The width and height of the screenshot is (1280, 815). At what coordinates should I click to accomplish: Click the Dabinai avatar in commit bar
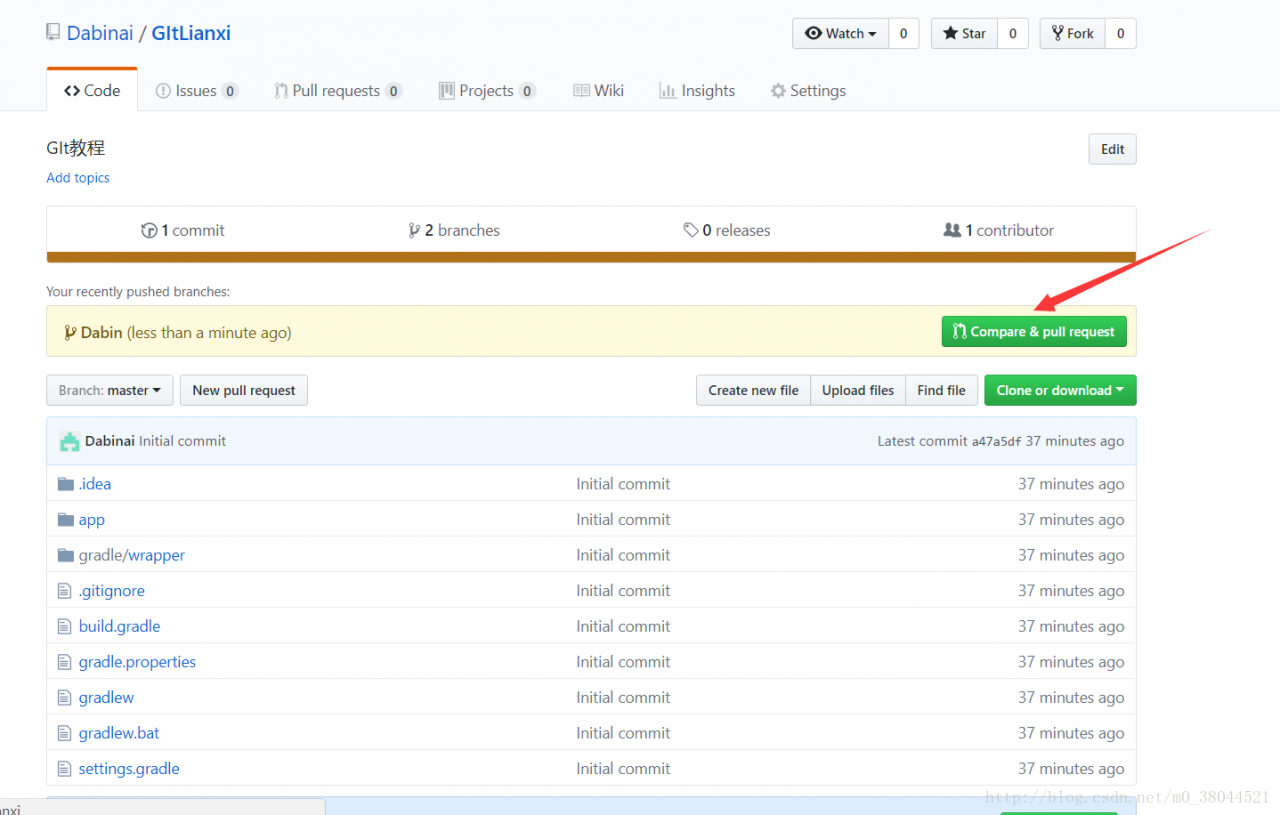(x=69, y=441)
